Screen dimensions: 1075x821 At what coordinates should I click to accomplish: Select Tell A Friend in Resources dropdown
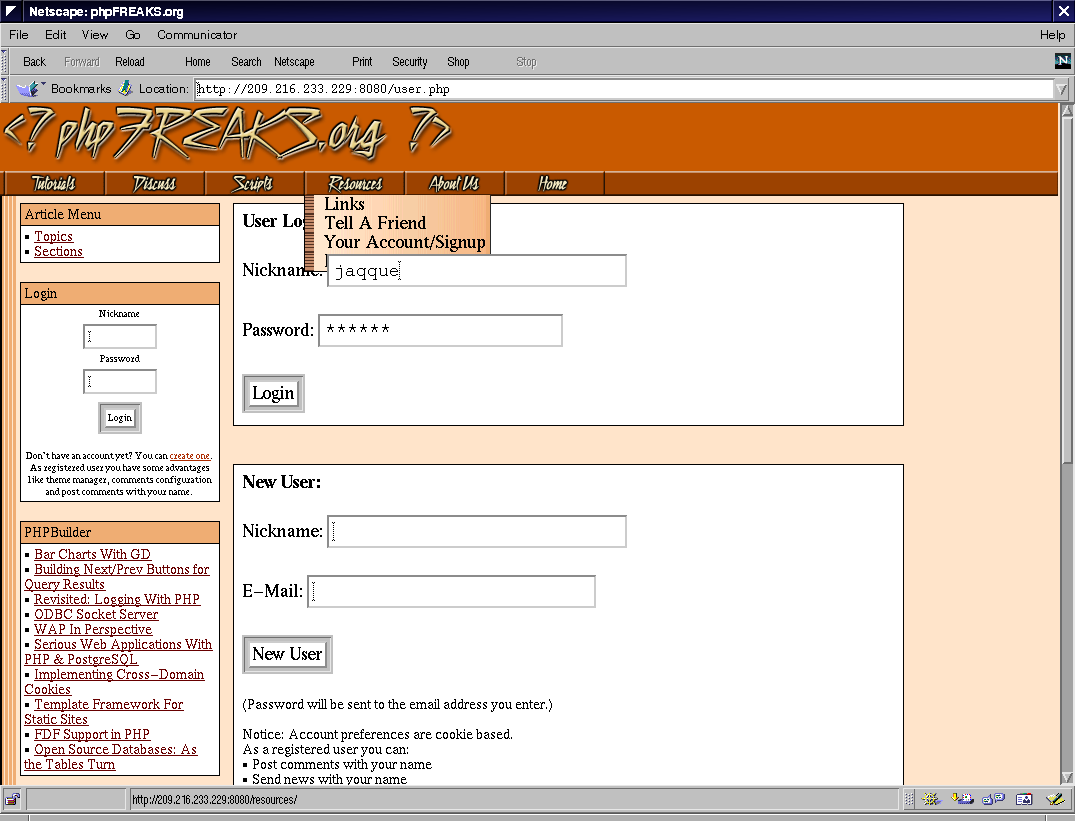tap(375, 223)
